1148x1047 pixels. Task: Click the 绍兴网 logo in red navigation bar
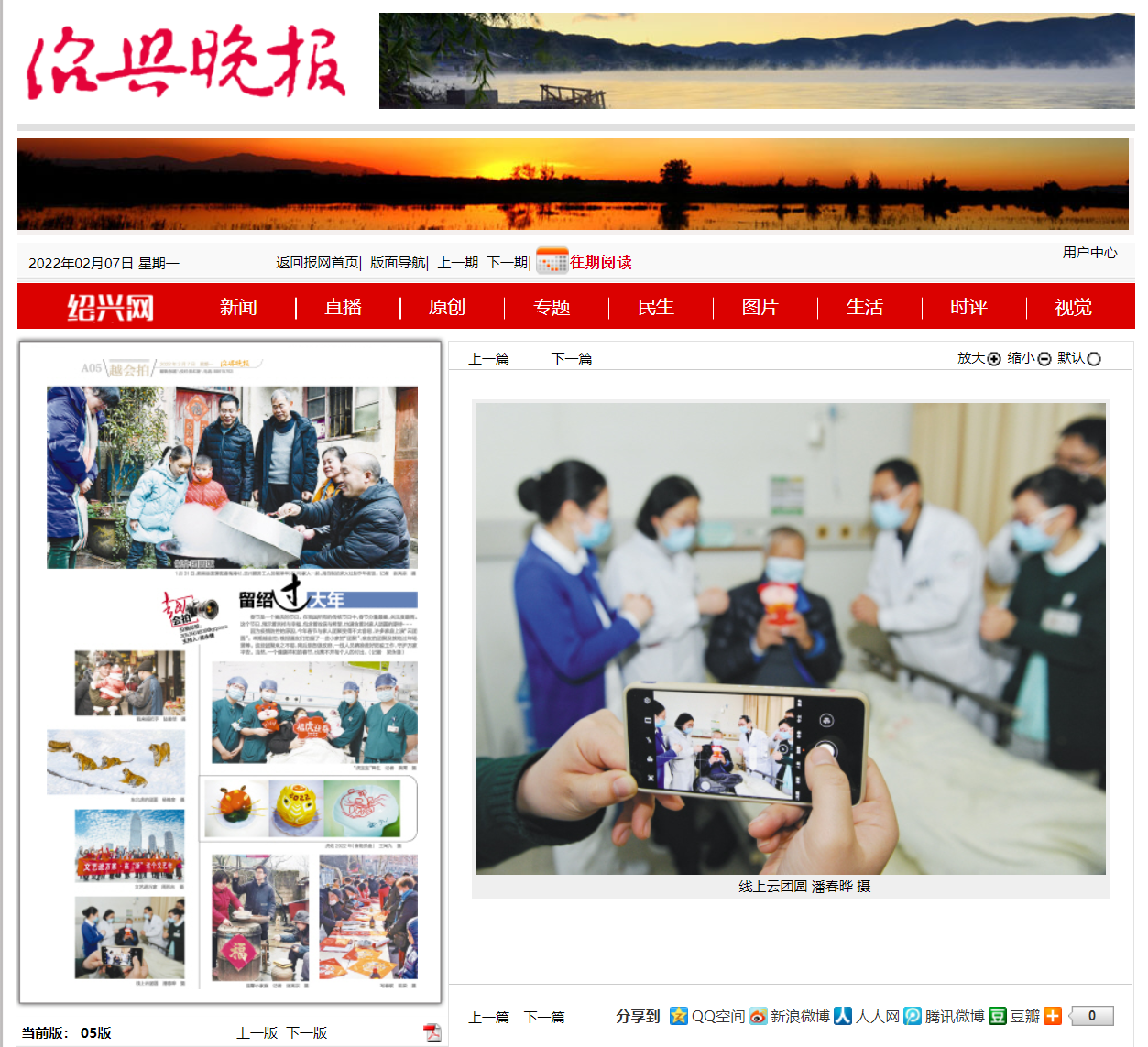(110, 307)
